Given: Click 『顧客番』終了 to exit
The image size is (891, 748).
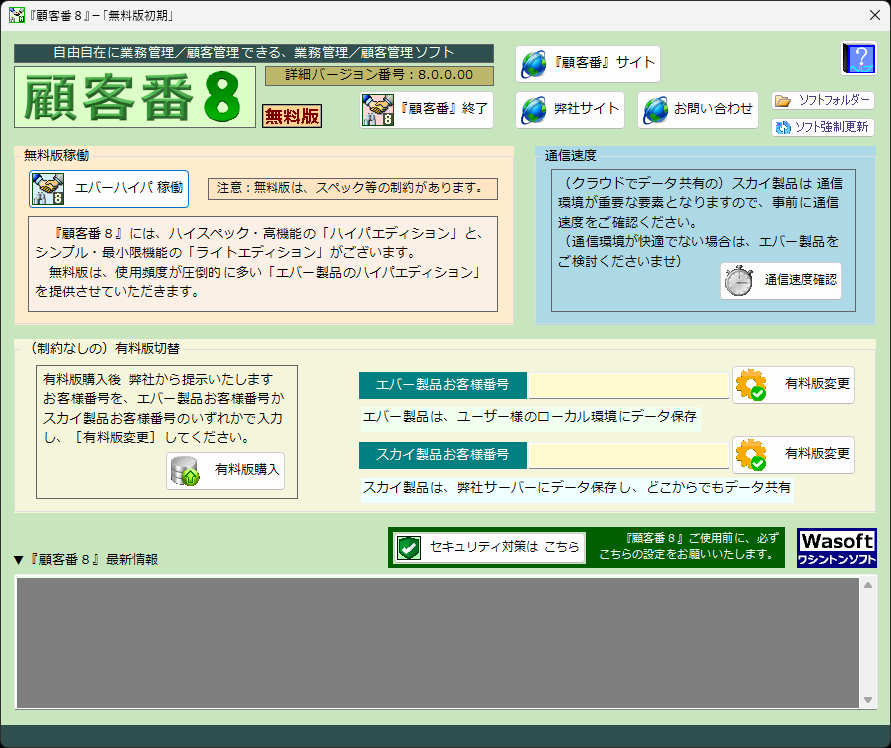Looking at the screenshot, I should pos(426,110).
